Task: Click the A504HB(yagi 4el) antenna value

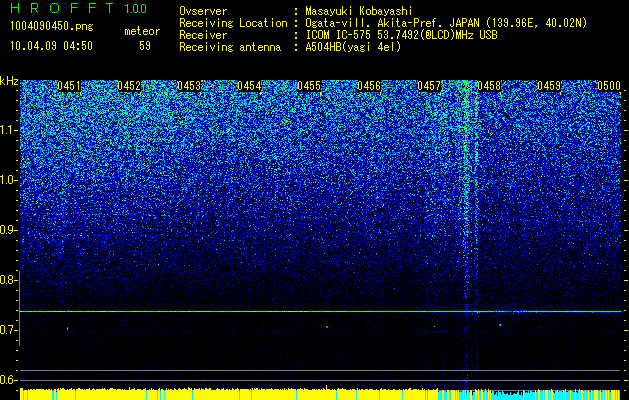Action: [x=353, y=47]
